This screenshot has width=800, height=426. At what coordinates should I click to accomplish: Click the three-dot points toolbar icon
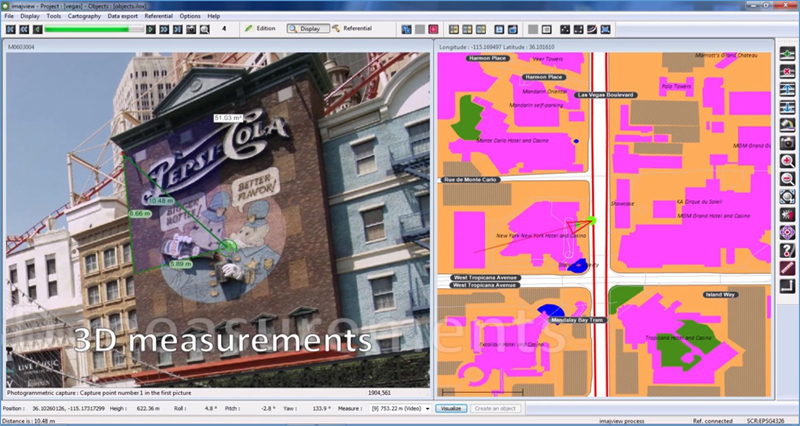tap(565, 29)
